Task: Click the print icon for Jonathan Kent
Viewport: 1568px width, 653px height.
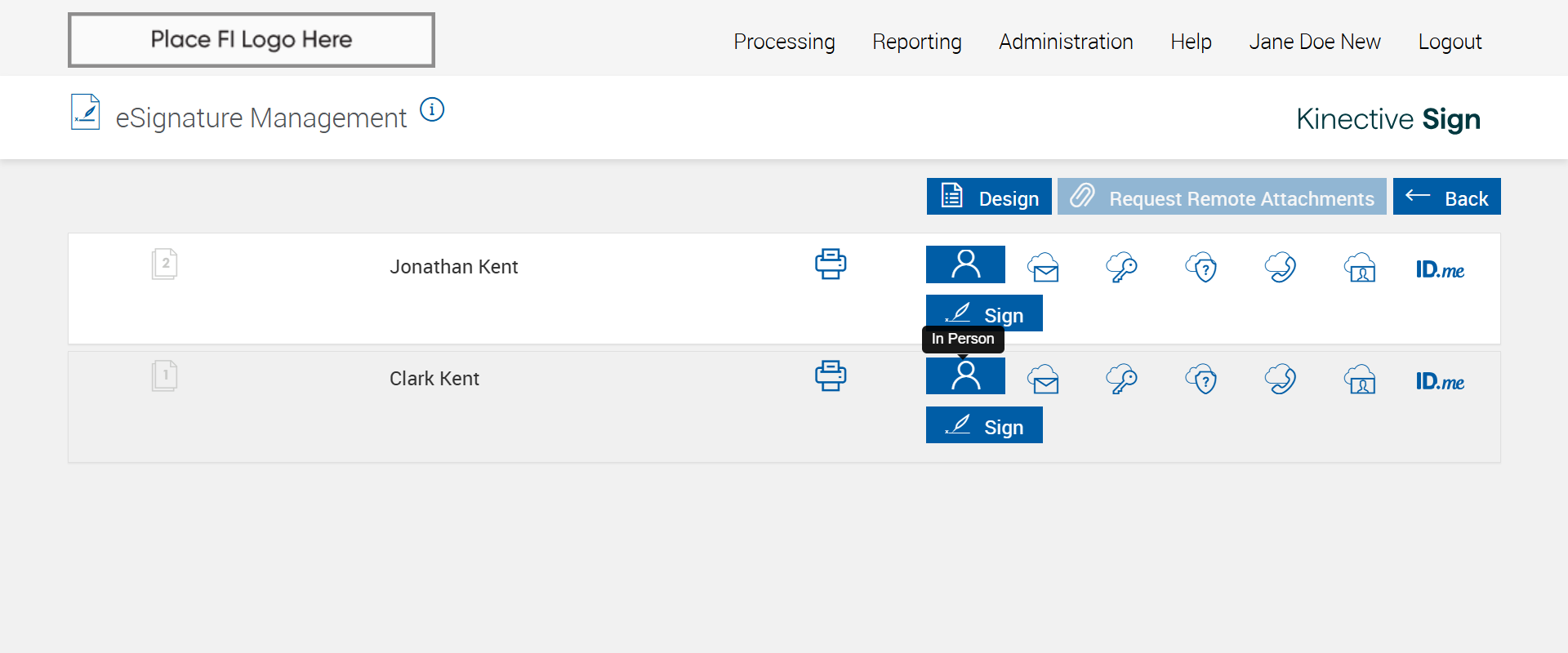Action: coord(831,264)
